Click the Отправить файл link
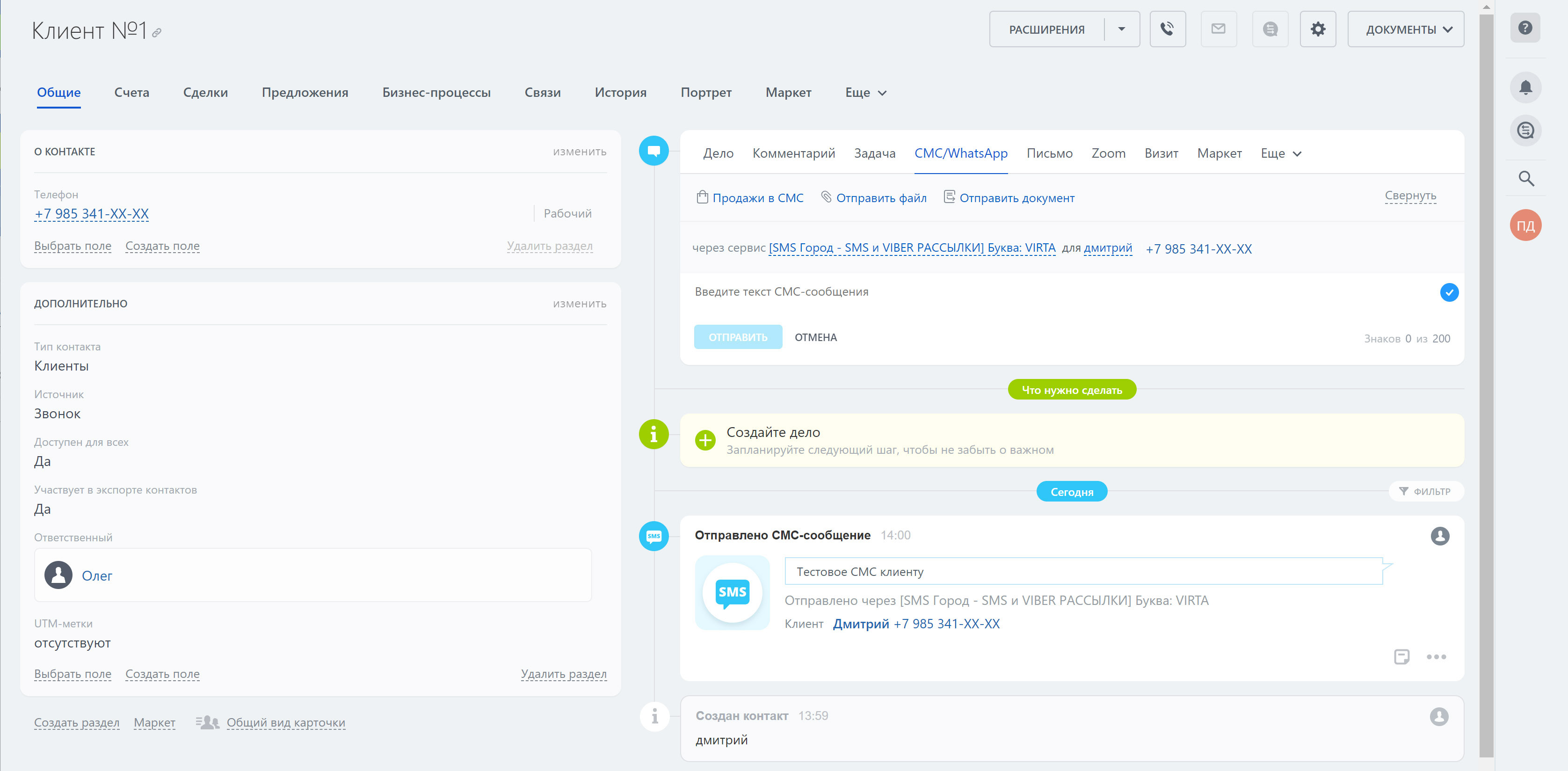Image resolution: width=1568 pixels, height=771 pixels. point(880,198)
